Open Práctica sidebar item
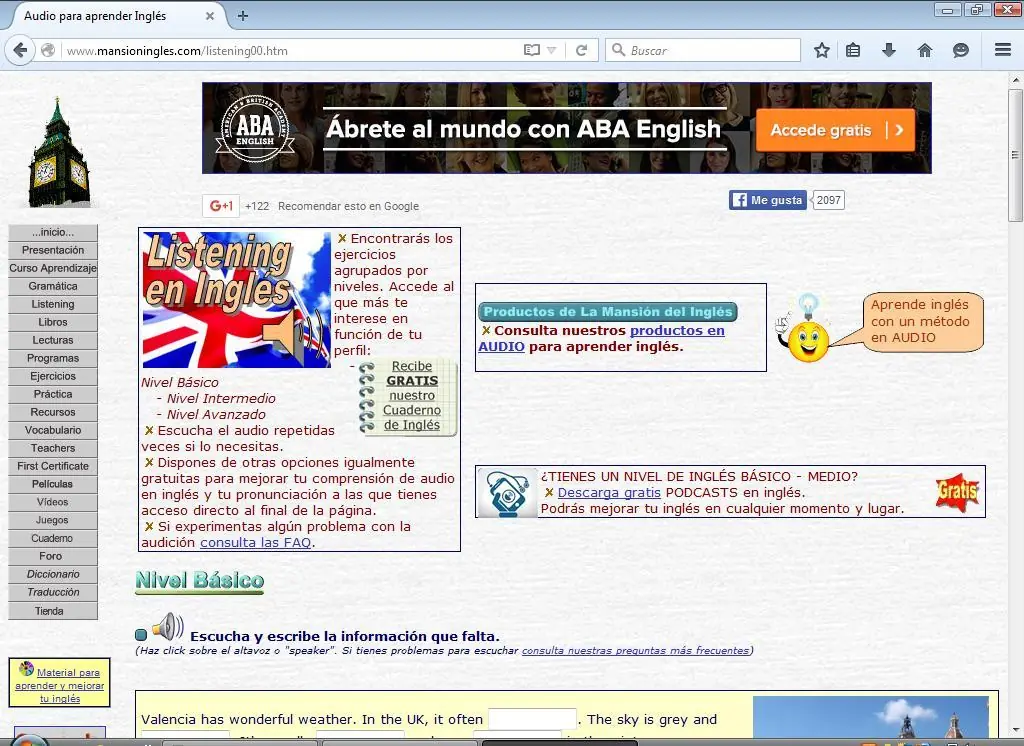The height and width of the screenshot is (746, 1024). pyautogui.click(x=53, y=394)
